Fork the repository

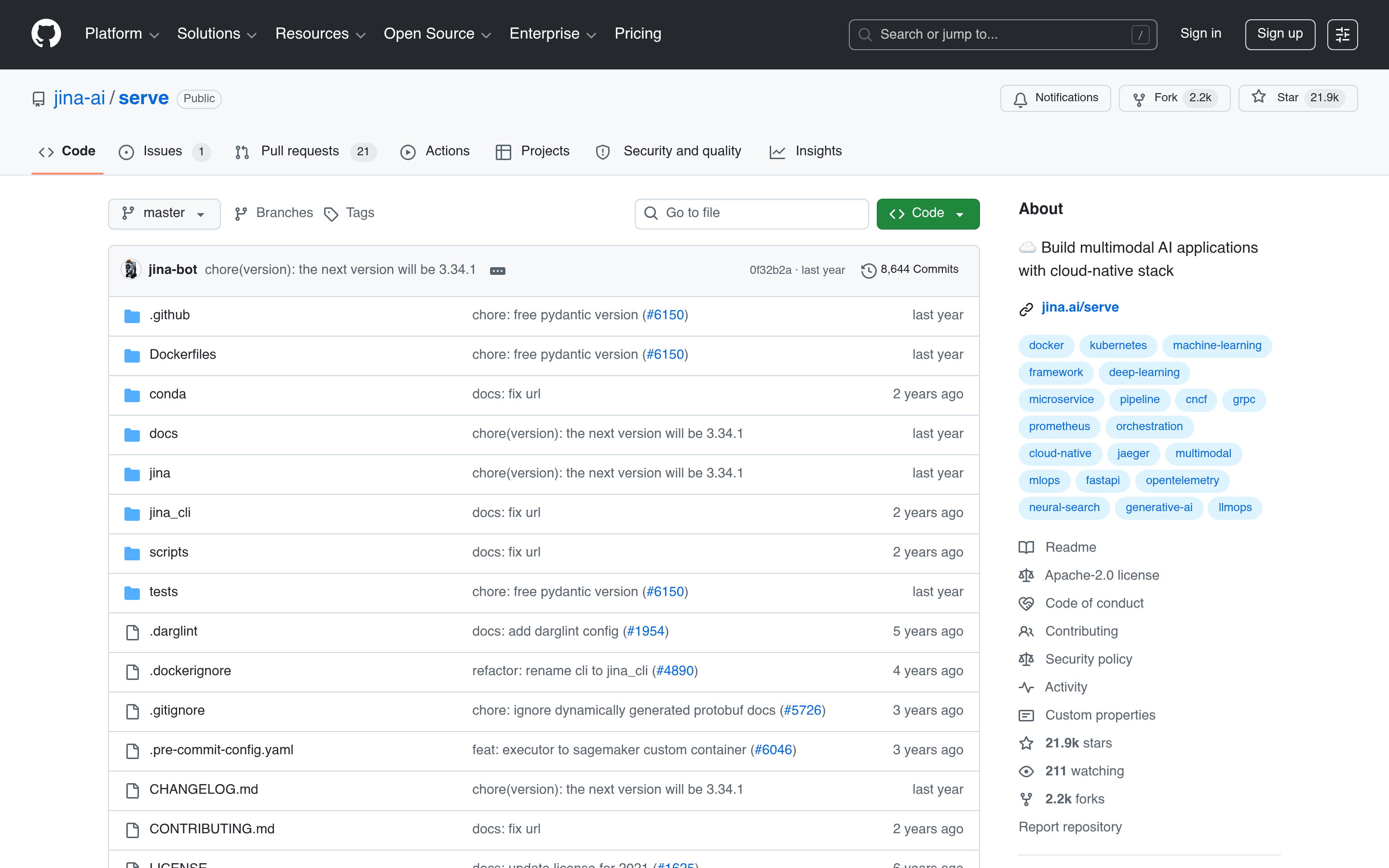pyautogui.click(x=1174, y=98)
